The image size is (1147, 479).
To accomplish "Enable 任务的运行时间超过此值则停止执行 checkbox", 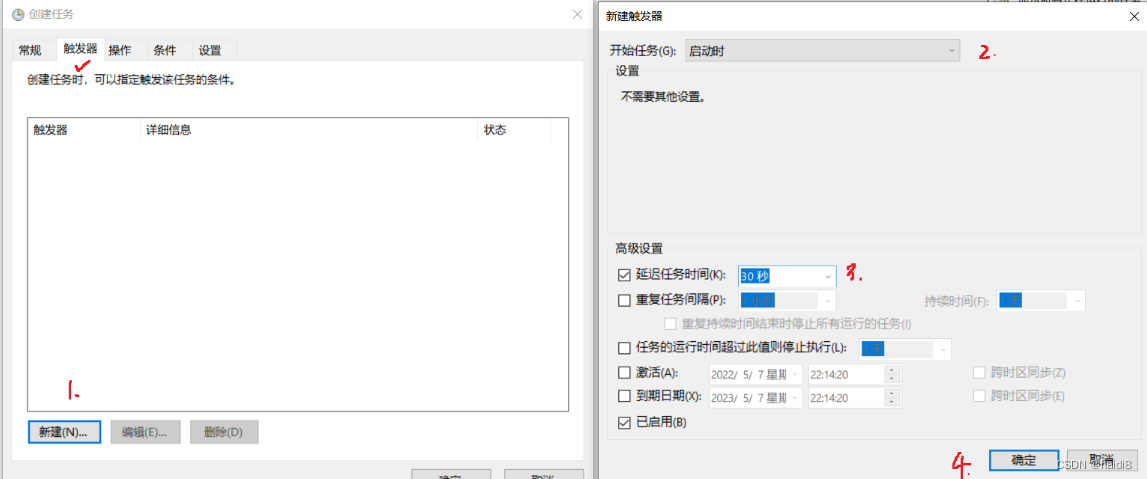I will (624, 347).
